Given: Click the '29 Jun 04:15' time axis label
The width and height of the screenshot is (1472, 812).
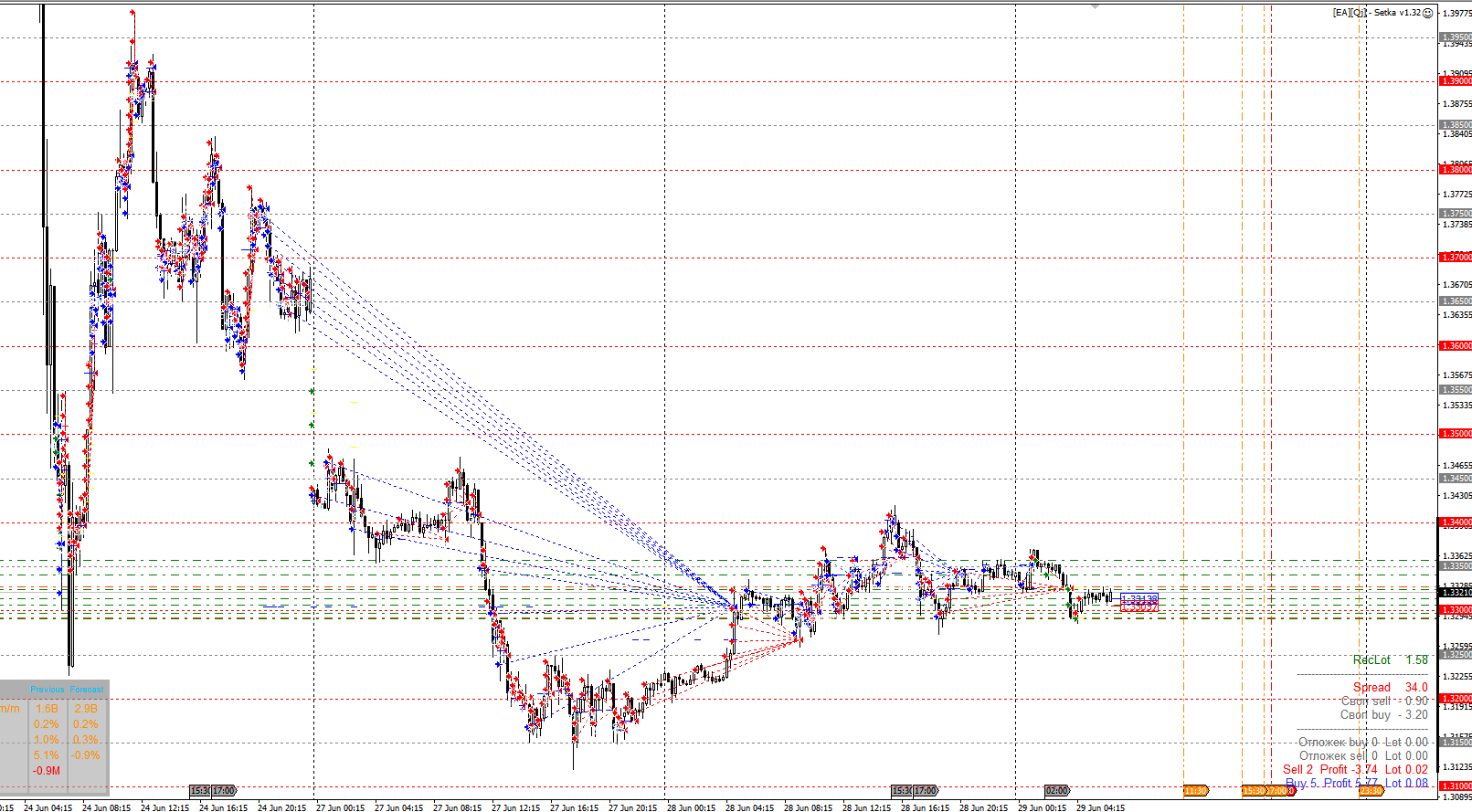Looking at the screenshot, I should point(1100,807).
